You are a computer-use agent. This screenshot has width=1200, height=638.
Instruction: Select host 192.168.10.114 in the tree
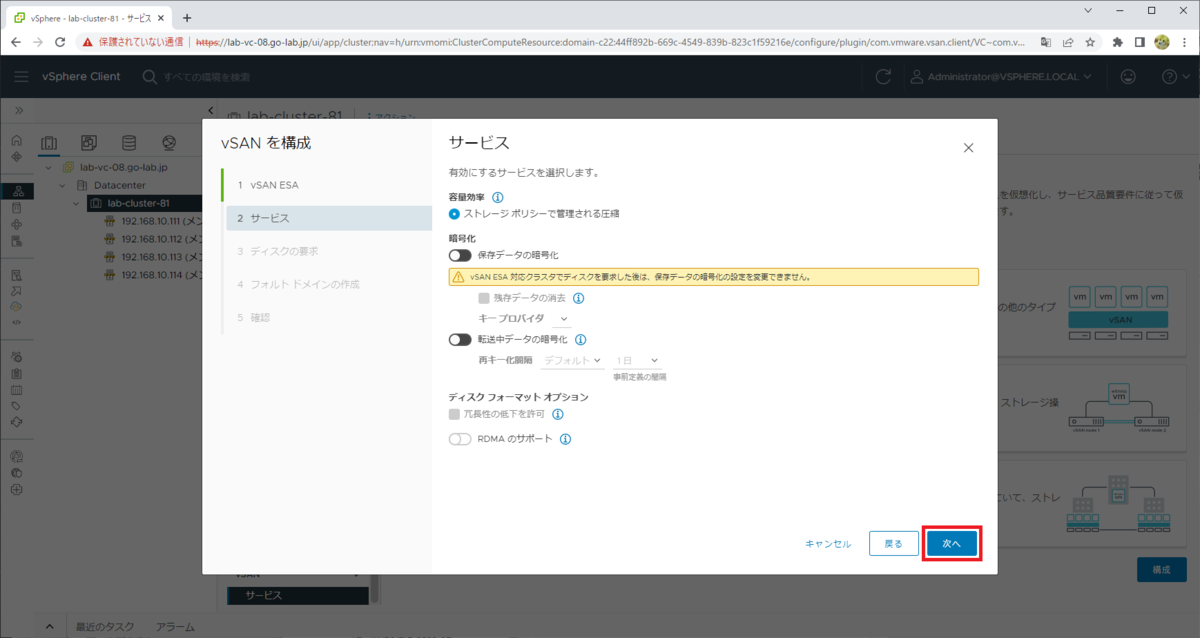155,274
